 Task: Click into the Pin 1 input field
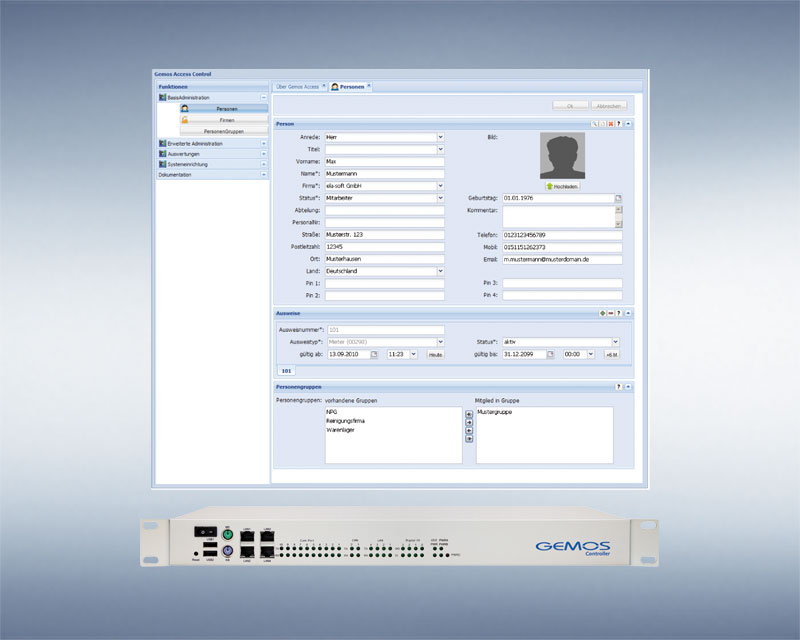[385, 284]
